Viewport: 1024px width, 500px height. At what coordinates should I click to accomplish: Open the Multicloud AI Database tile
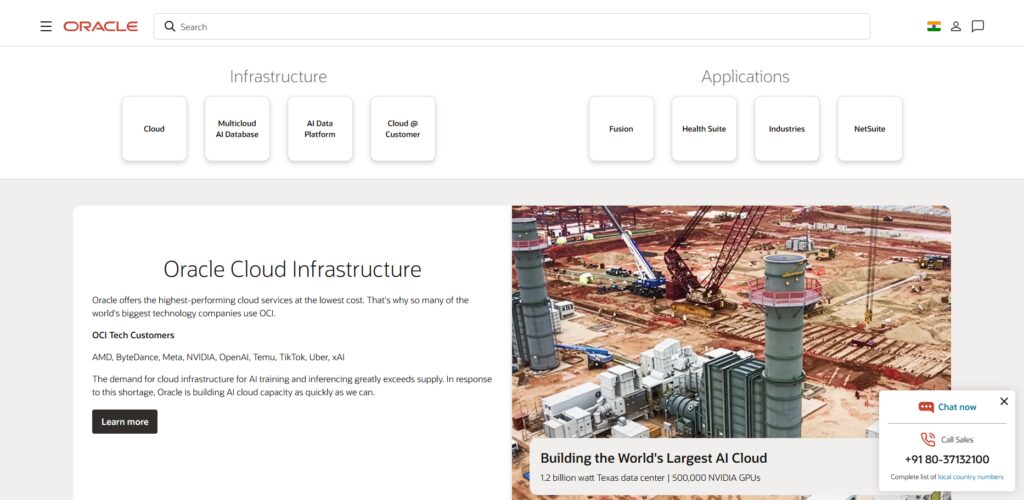click(237, 129)
